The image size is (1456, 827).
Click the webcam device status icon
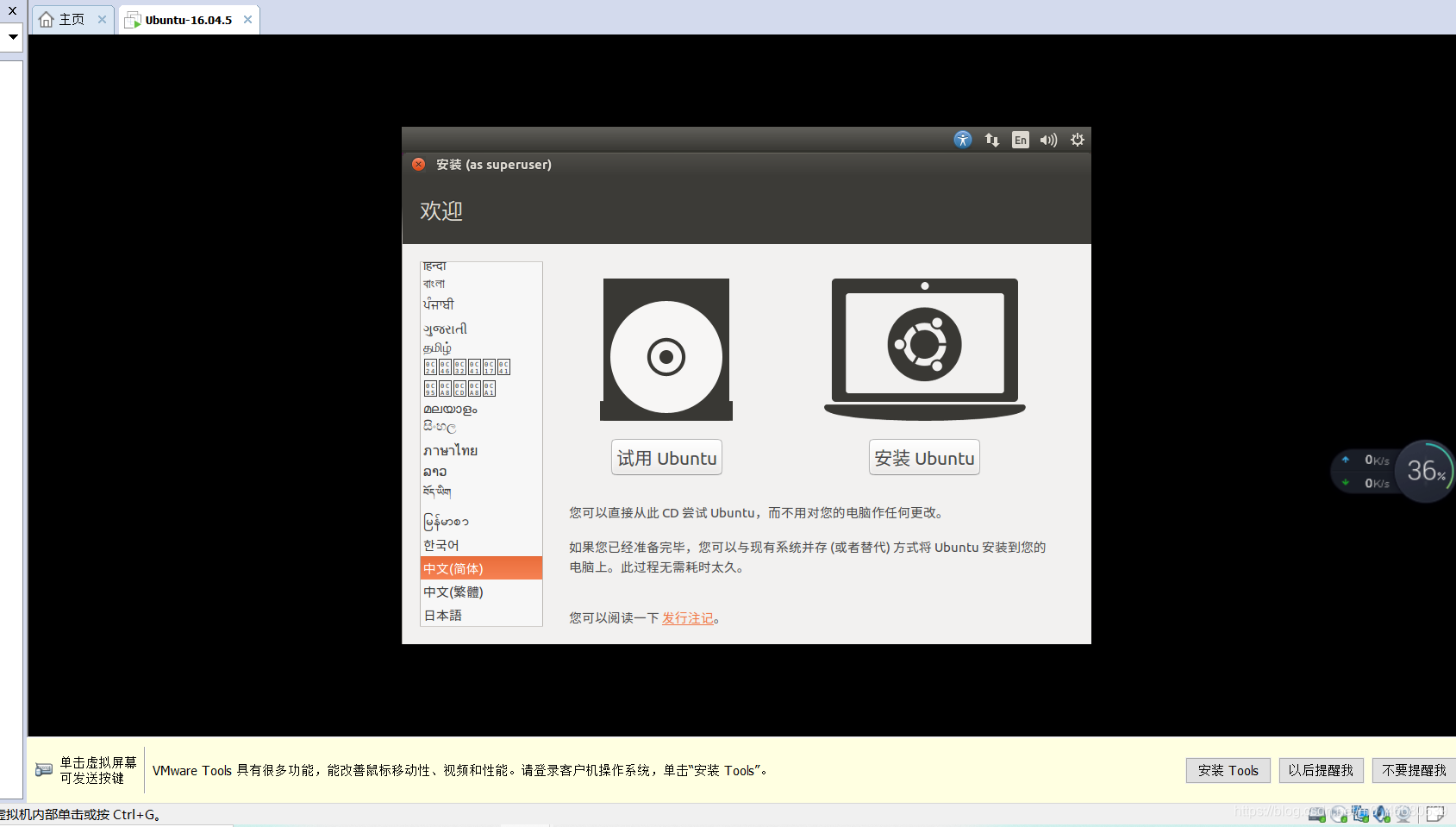coord(1403,813)
